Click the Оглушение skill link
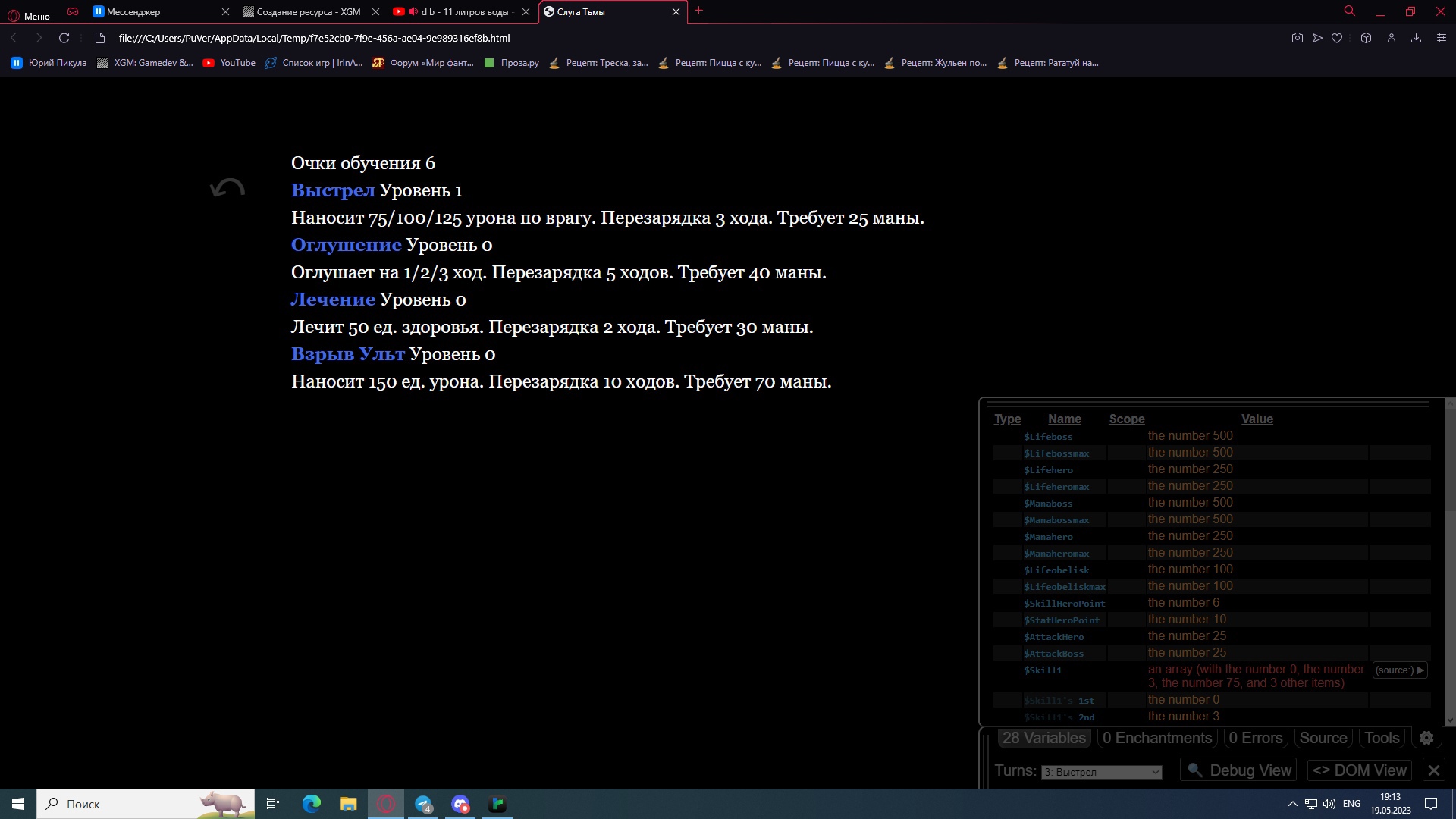 coord(346,245)
